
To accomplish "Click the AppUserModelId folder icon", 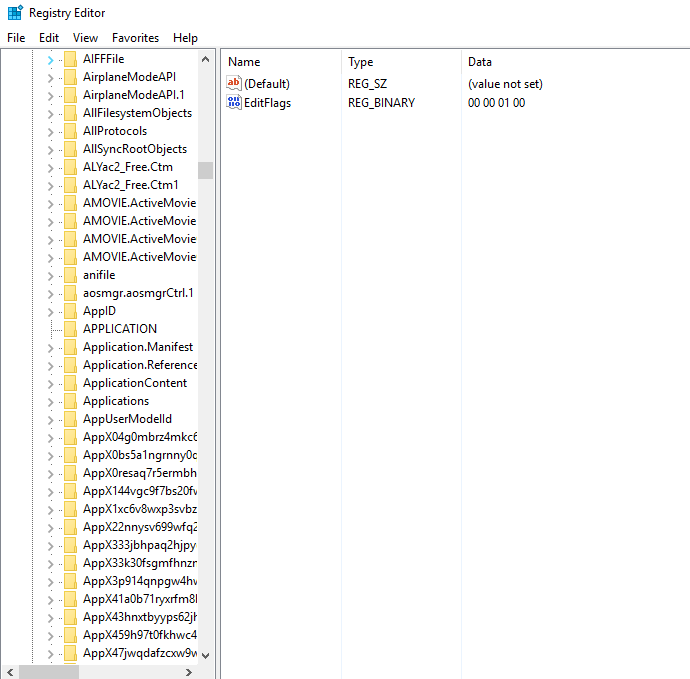I will (70, 419).
